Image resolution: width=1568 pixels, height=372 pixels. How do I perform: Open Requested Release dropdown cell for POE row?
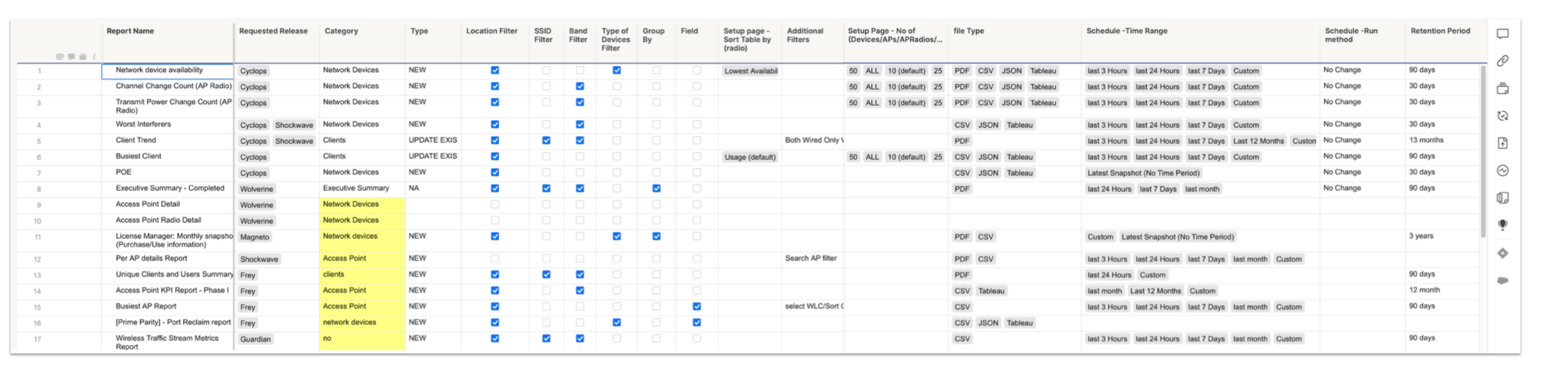pos(276,173)
